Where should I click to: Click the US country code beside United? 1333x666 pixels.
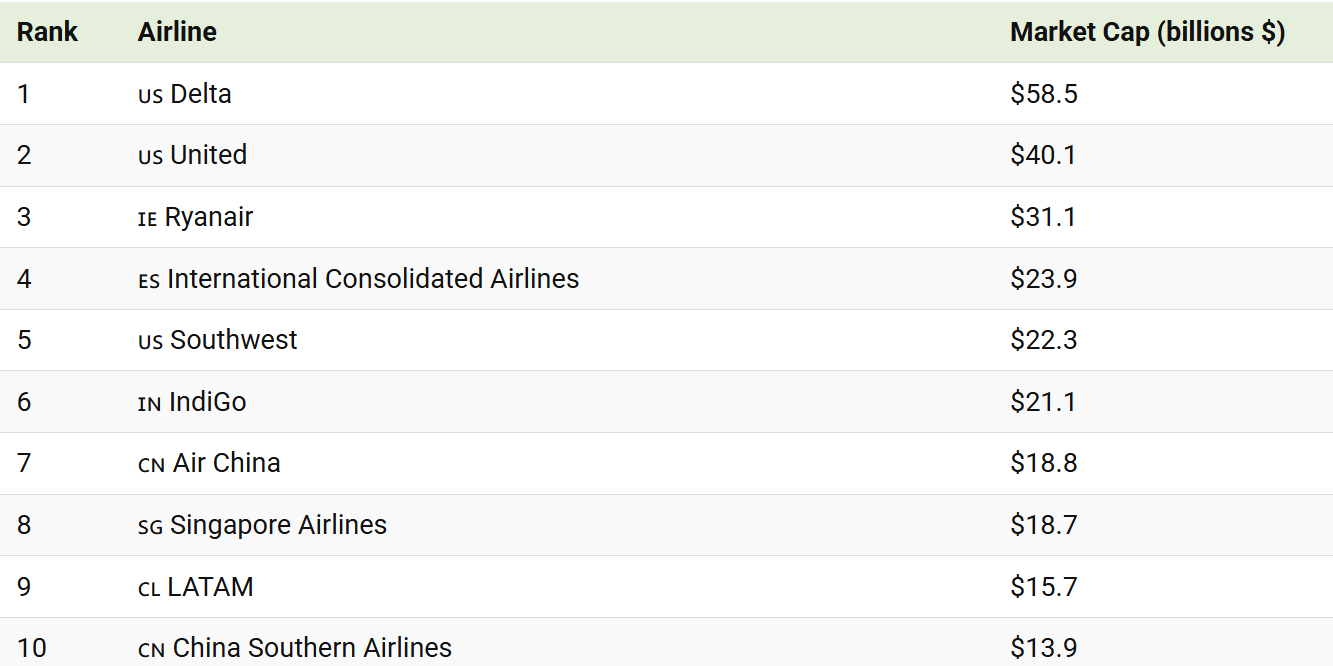[150, 158]
